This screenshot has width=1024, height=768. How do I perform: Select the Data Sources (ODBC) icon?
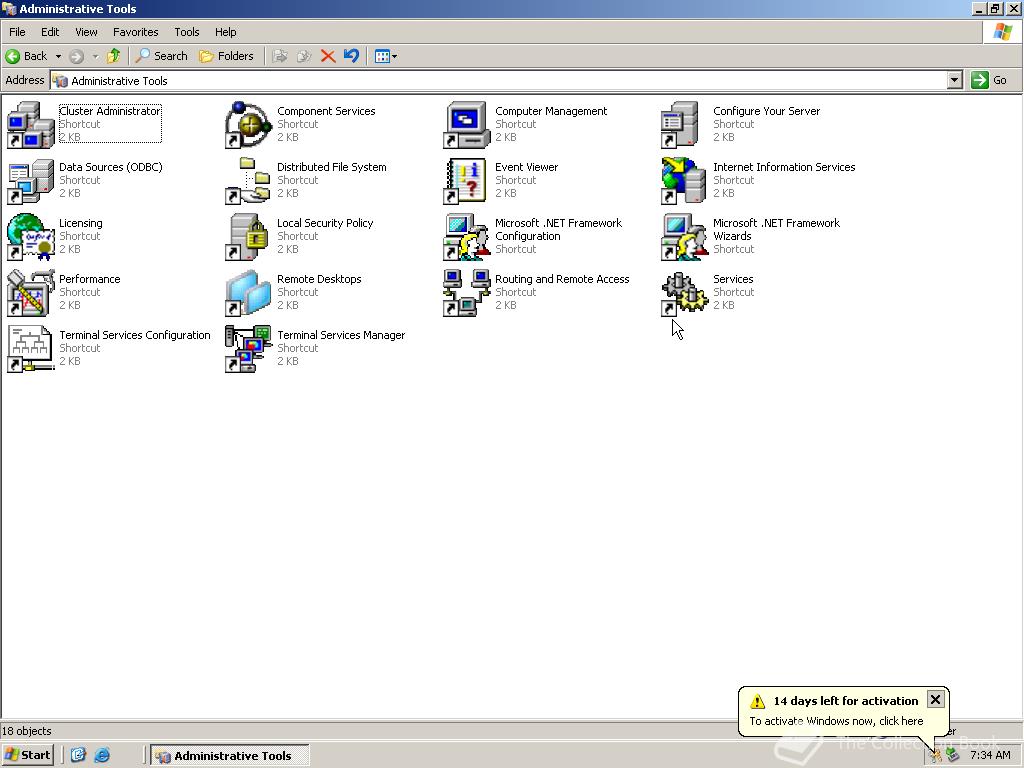(x=30, y=181)
